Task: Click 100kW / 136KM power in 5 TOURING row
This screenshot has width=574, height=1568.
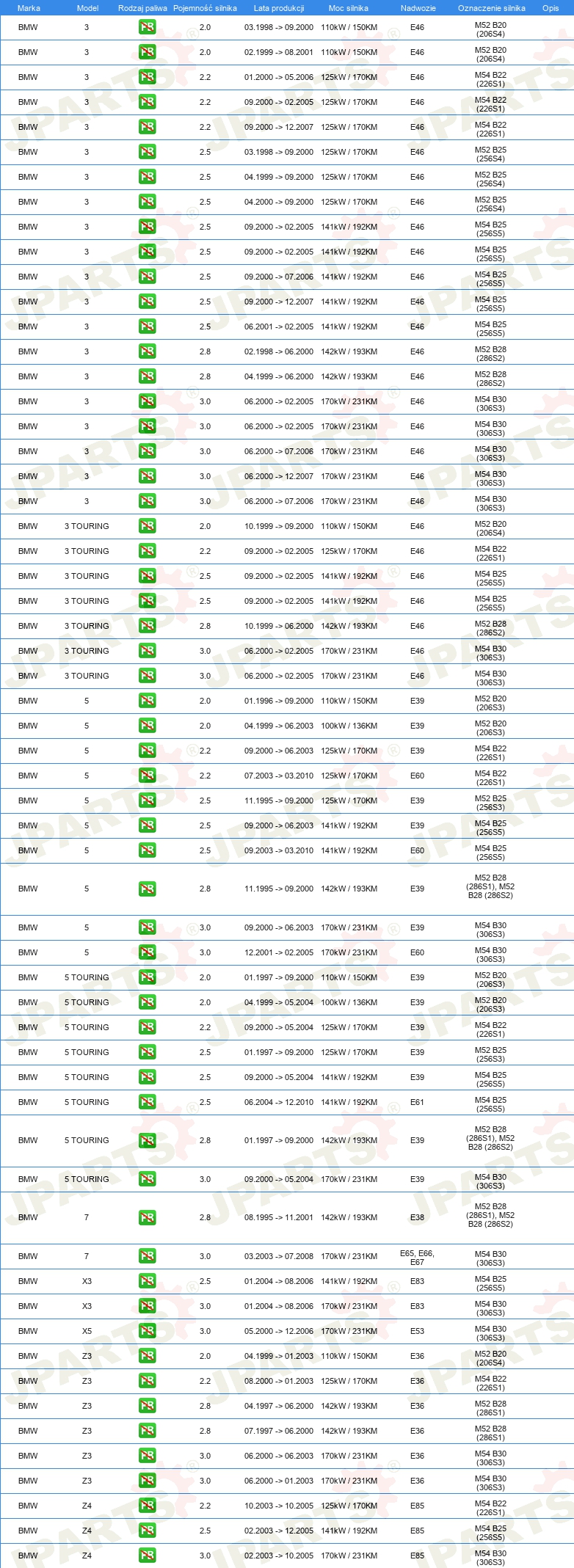Action: point(349,1002)
